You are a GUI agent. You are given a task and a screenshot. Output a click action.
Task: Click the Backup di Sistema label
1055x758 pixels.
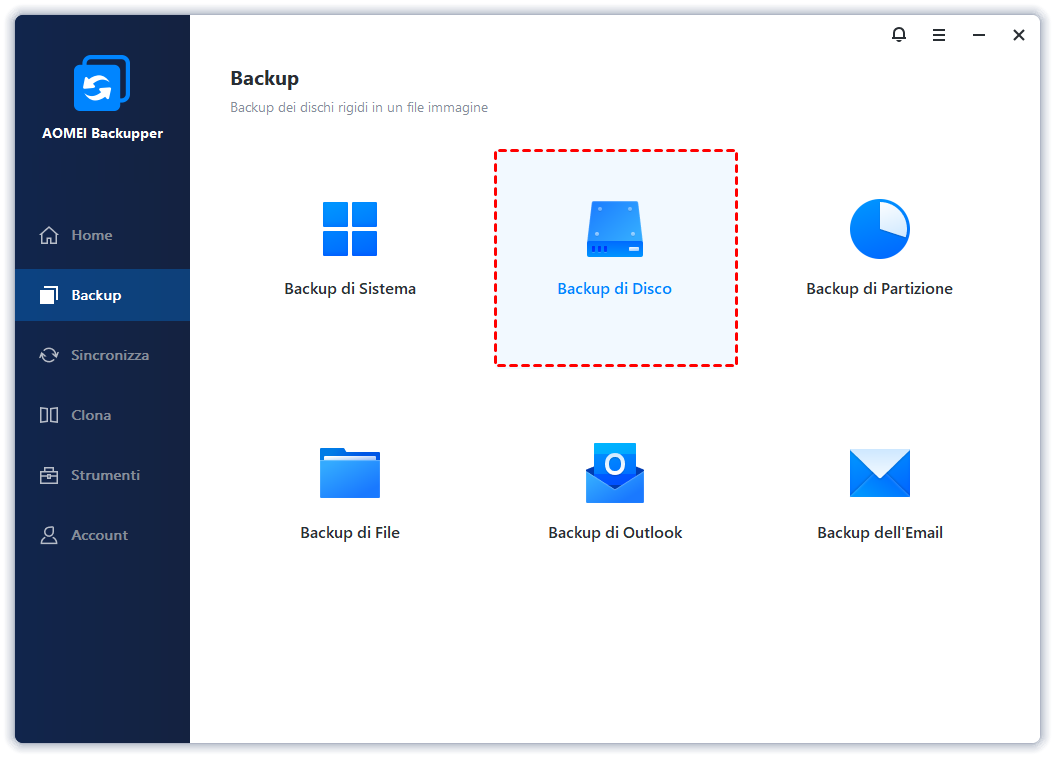350,289
